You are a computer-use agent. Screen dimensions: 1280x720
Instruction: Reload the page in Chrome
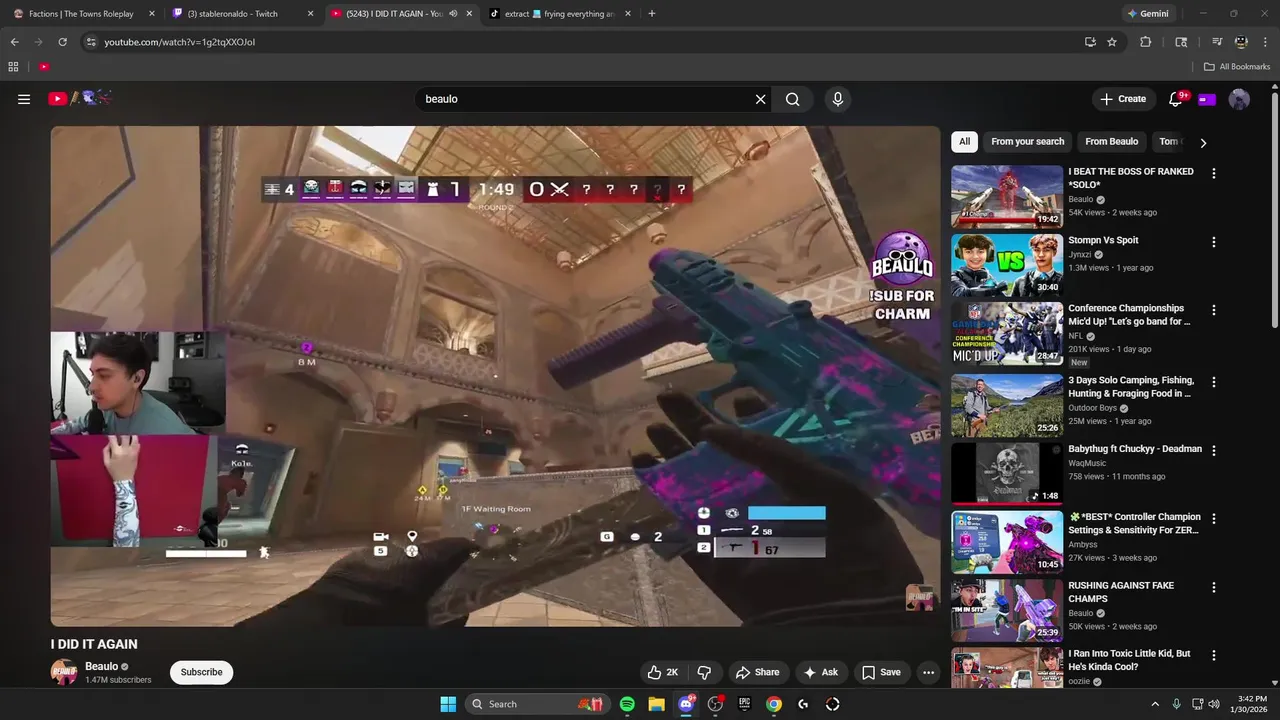62,42
